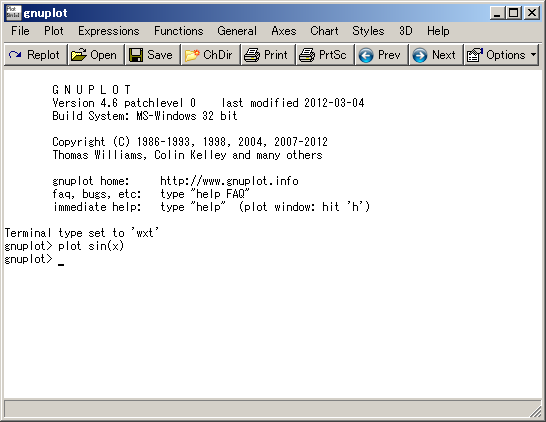
Task: Open the 3D menu
Action: coord(406,31)
